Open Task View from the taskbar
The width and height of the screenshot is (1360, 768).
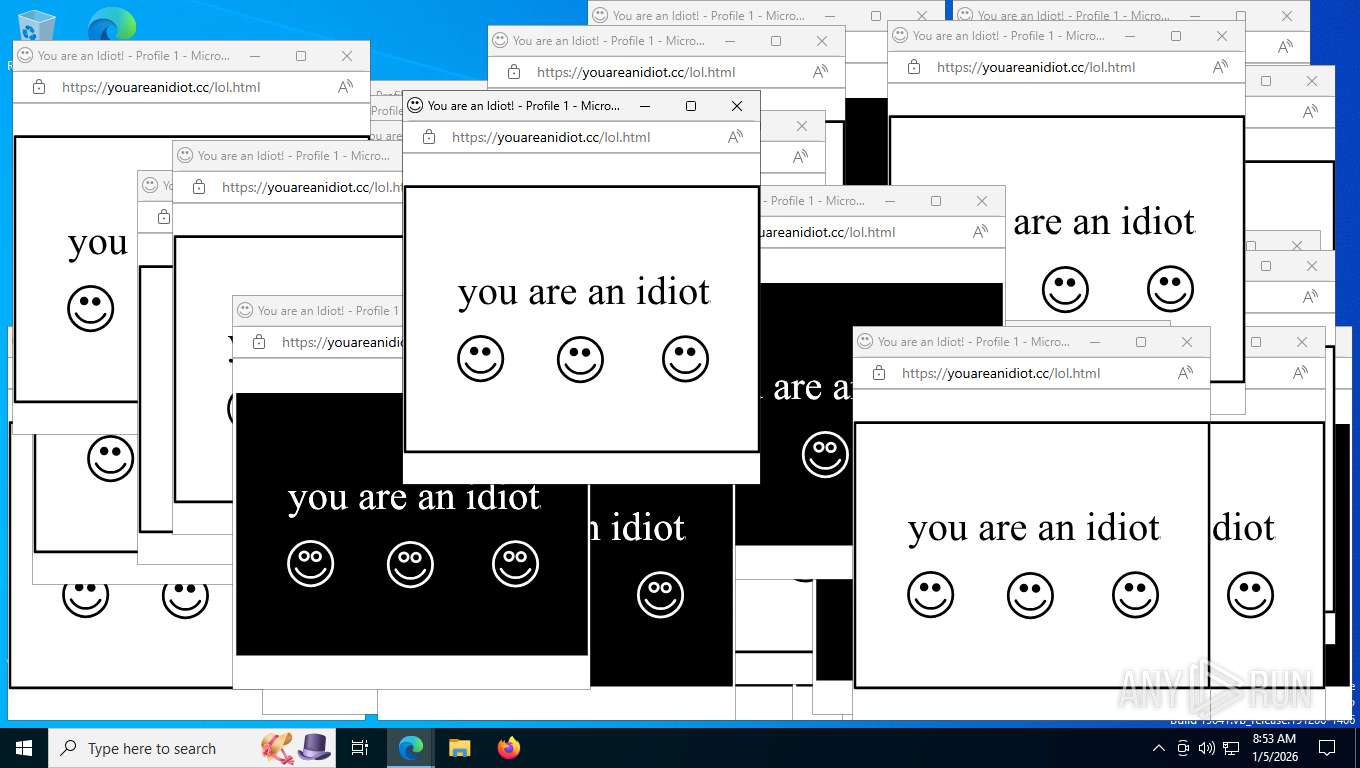point(360,748)
